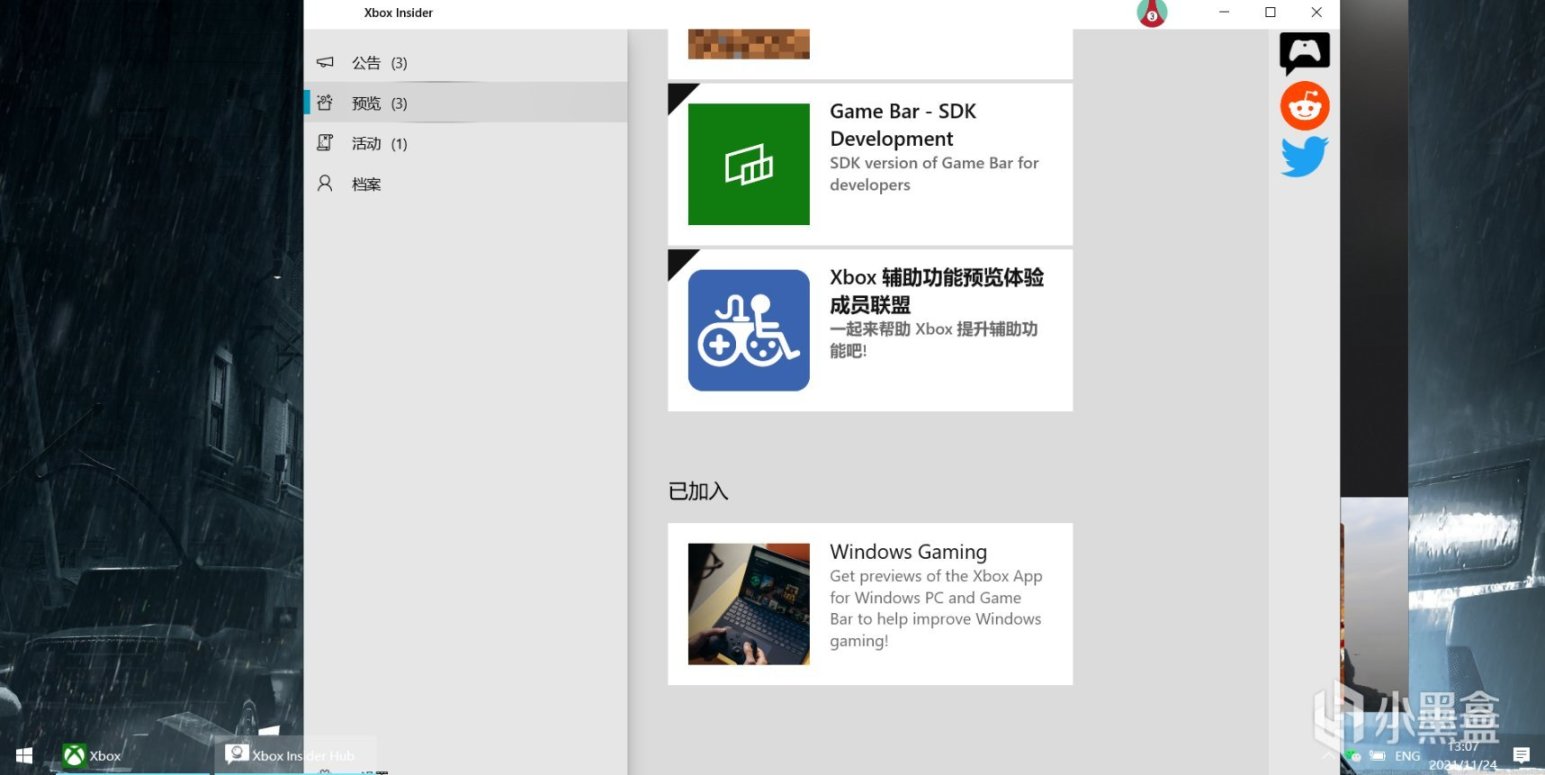Viewport: 1545px width, 775px height.
Task: Open the Twitter bird icon
Action: click(x=1305, y=158)
